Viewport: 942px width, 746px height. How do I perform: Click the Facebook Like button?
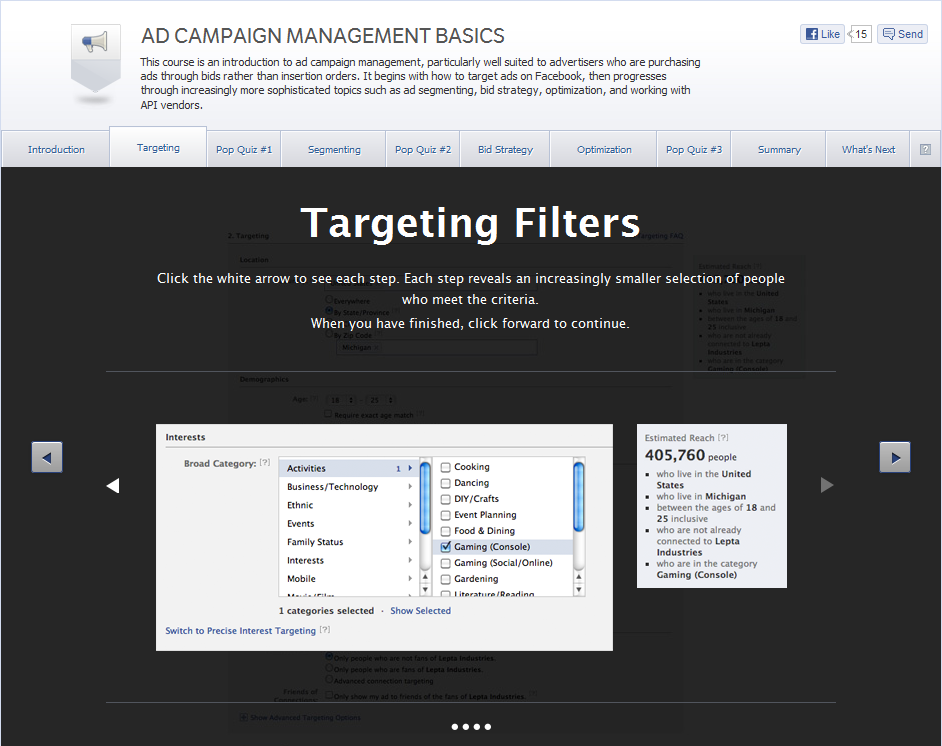coord(822,34)
